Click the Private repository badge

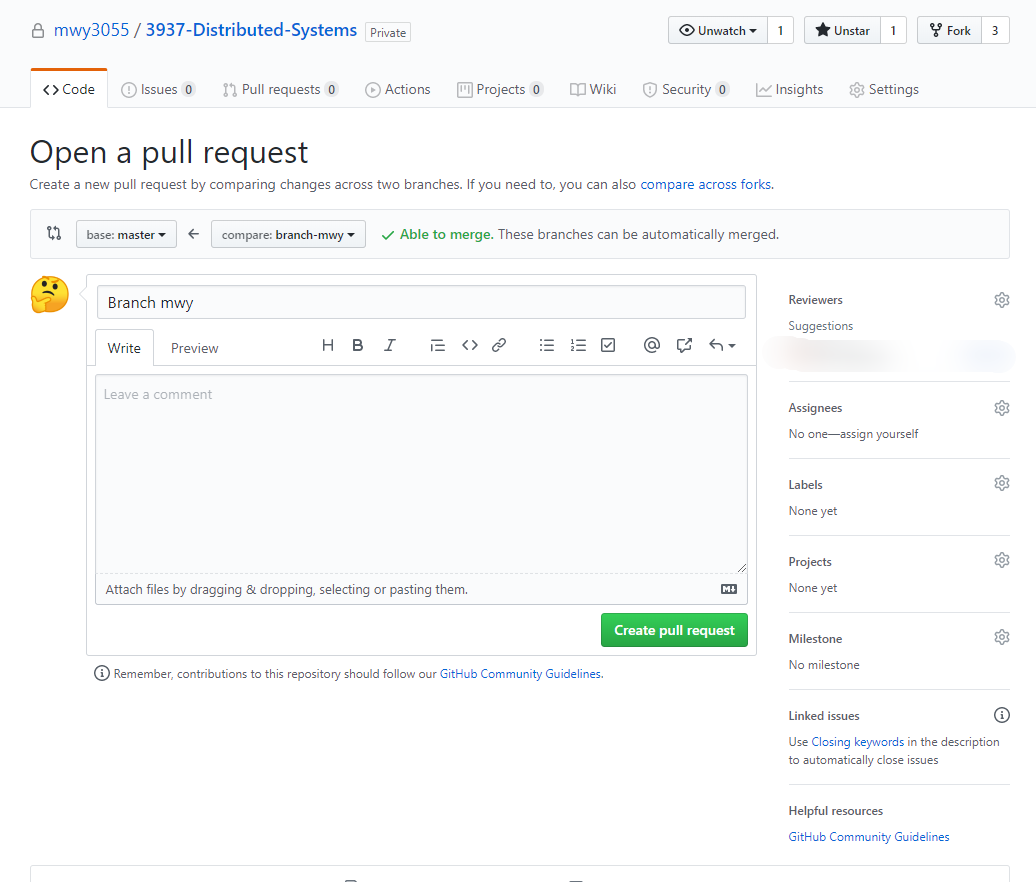[388, 32]
